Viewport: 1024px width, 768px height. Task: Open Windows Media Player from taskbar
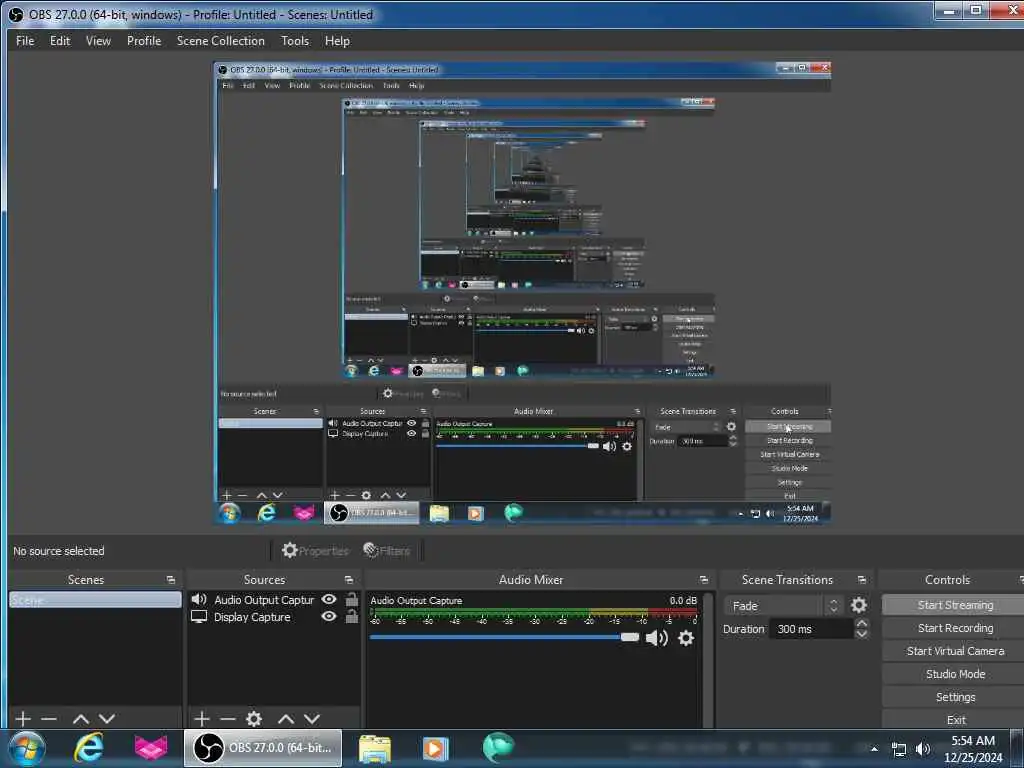coord(434,748)
